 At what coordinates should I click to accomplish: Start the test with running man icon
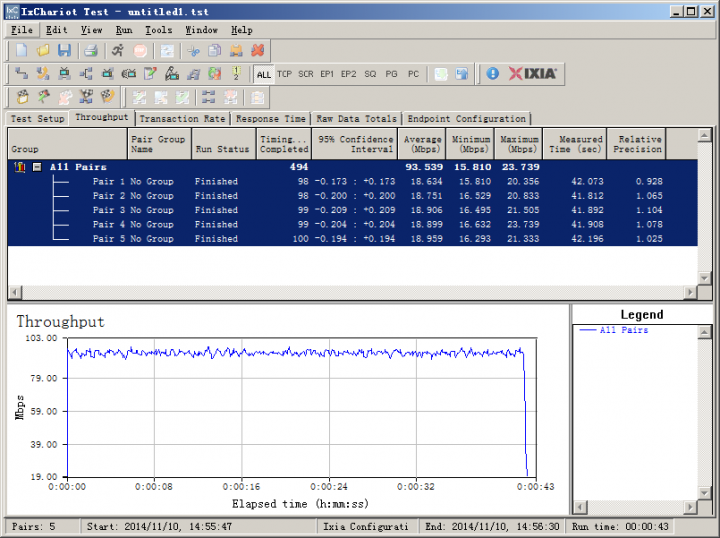118,50
